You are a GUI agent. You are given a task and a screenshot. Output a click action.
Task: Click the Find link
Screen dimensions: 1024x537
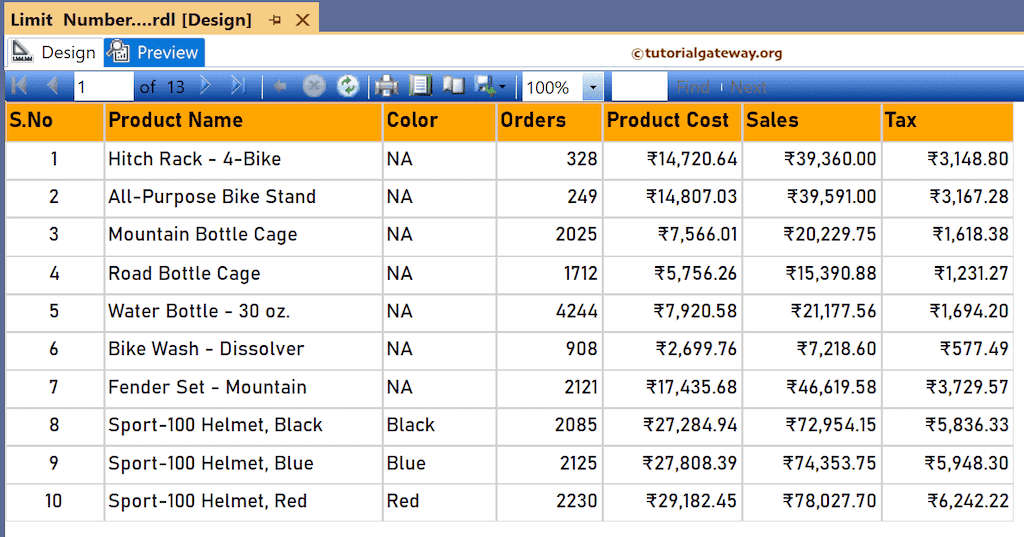coord(693,87)
